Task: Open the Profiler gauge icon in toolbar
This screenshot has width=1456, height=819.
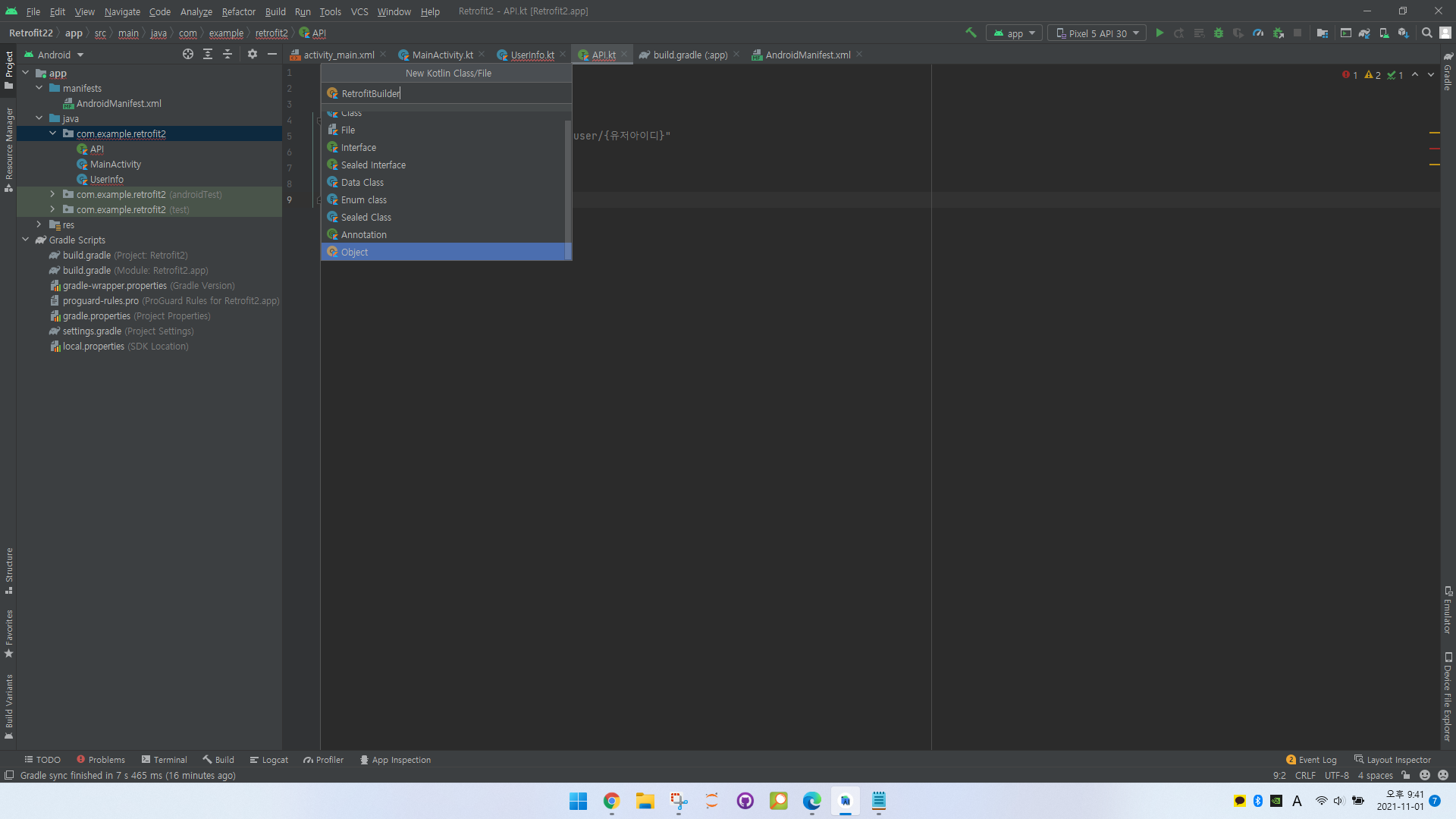Action: (1258, 33)
